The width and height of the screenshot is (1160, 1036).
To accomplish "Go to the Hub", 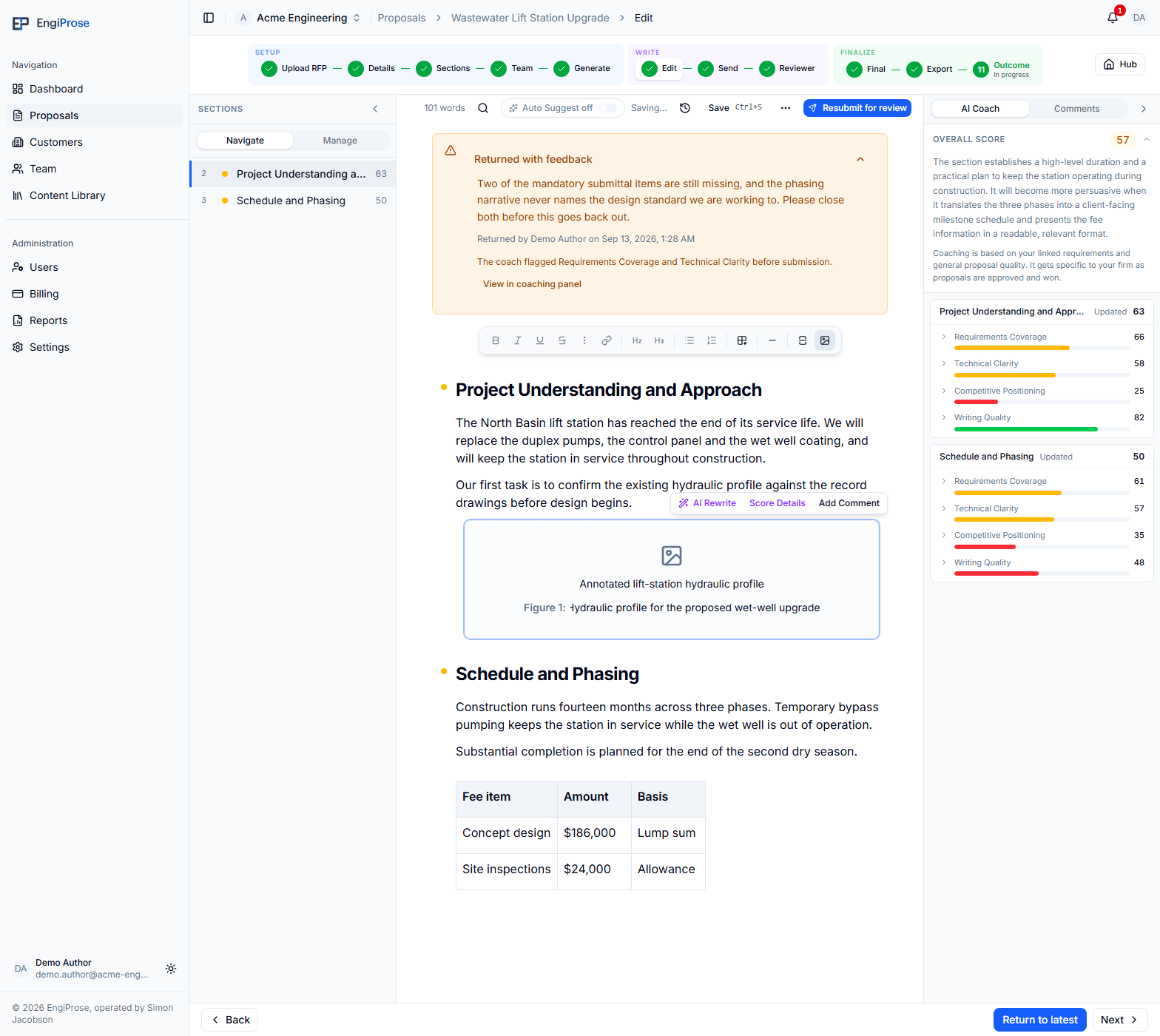I will 1120,64.
